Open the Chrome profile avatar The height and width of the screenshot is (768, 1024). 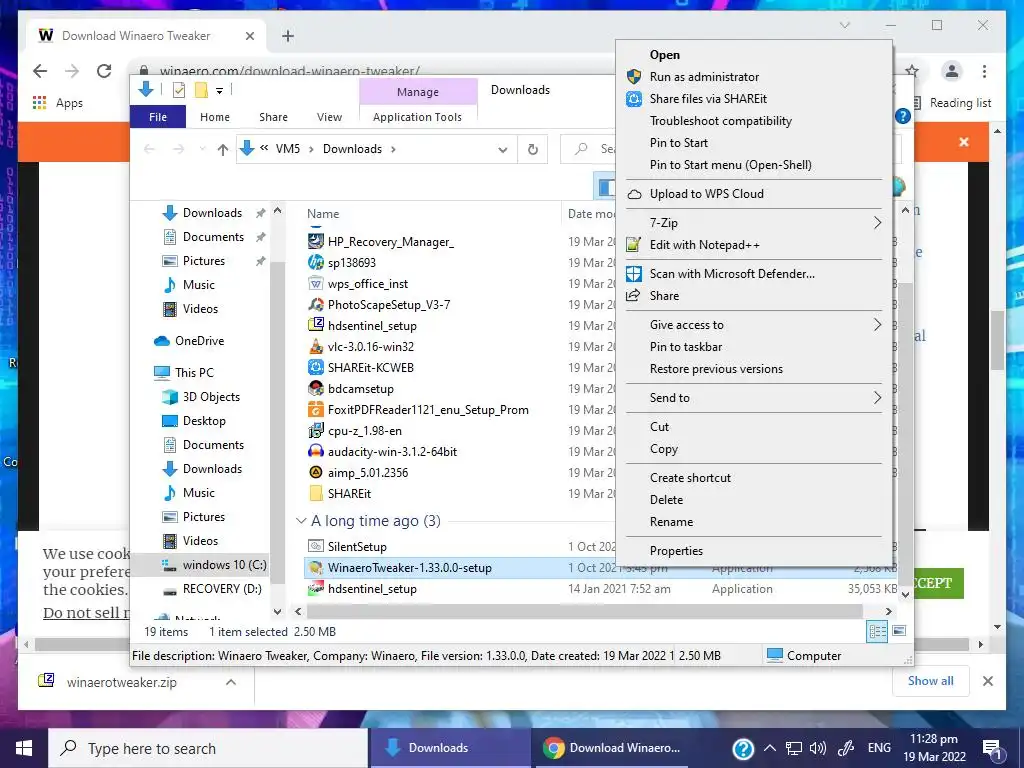coord(952,71)
